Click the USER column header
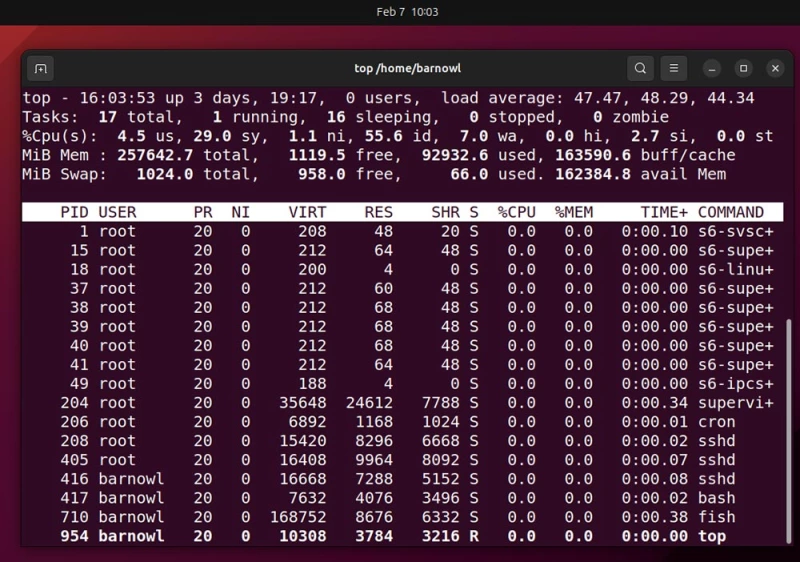Screen dimensions: 800x562 click(x=117, y=212)
